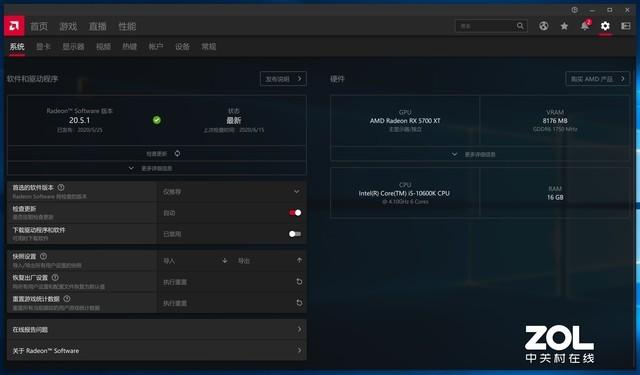
Task: Click the buy AMD products button
Action: 598,79
